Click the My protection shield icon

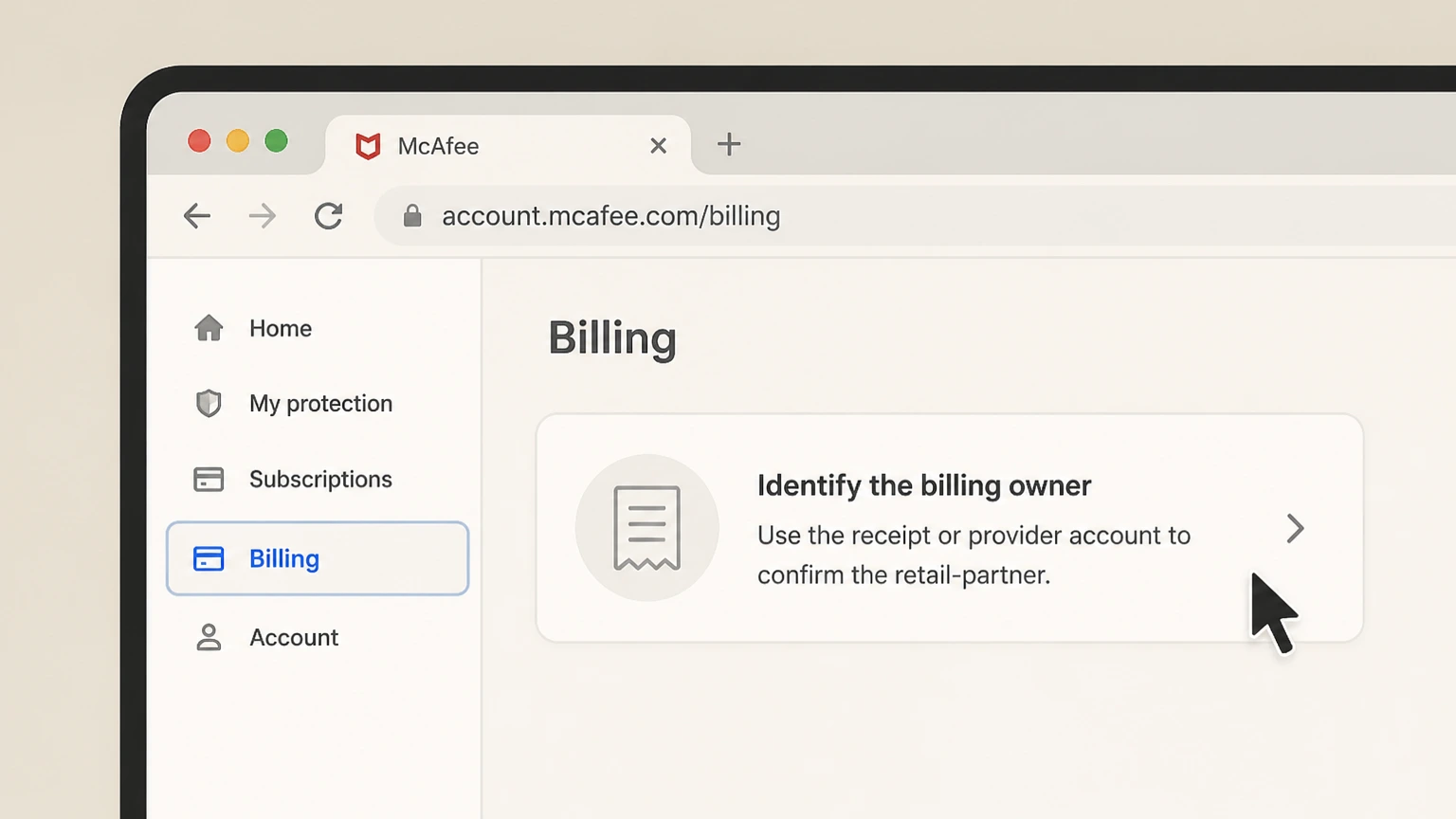pyautogui.click(x=209, y=404)
